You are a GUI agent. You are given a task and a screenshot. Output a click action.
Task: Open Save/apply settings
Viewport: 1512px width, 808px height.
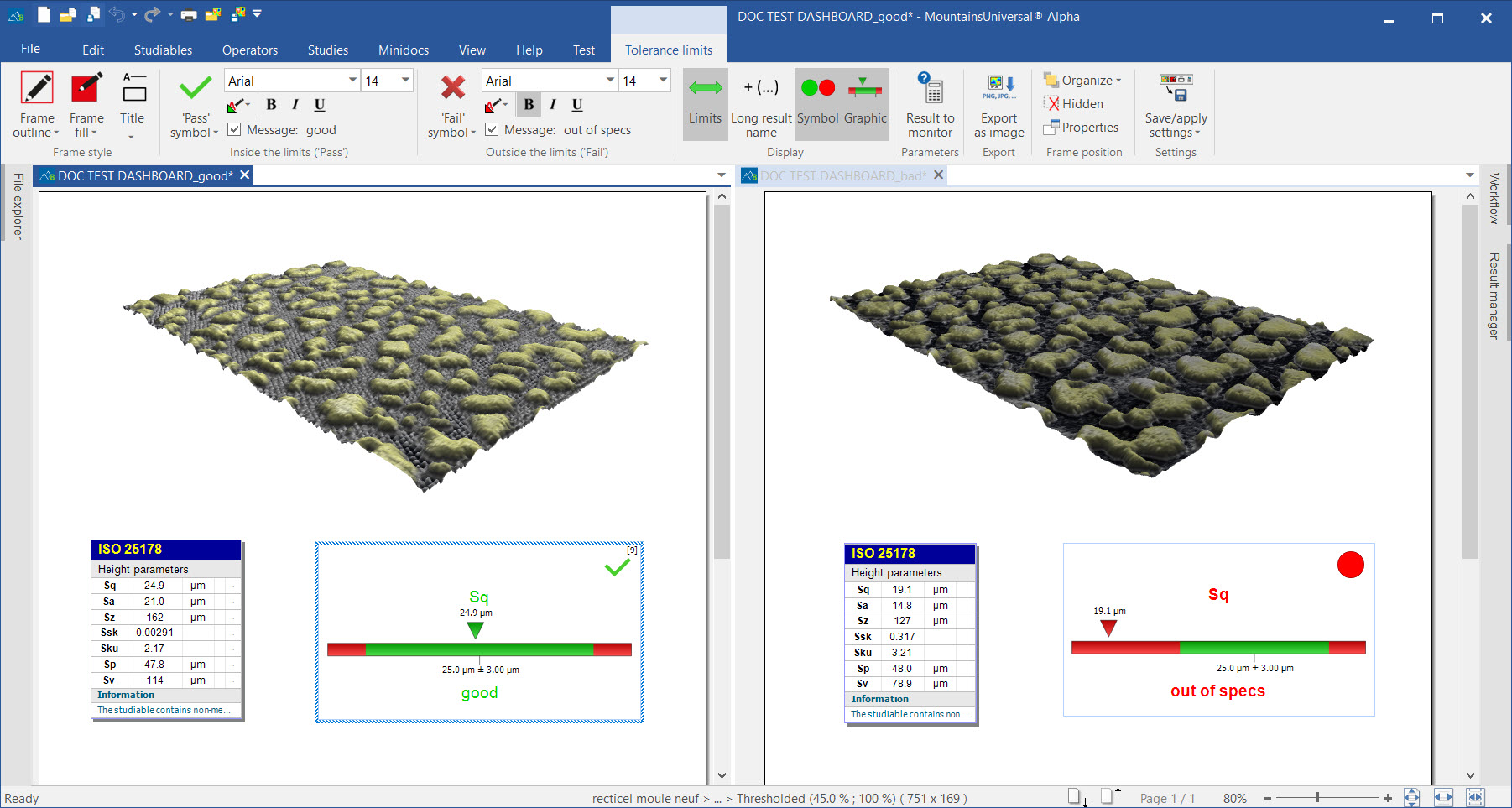point(1176,89)
